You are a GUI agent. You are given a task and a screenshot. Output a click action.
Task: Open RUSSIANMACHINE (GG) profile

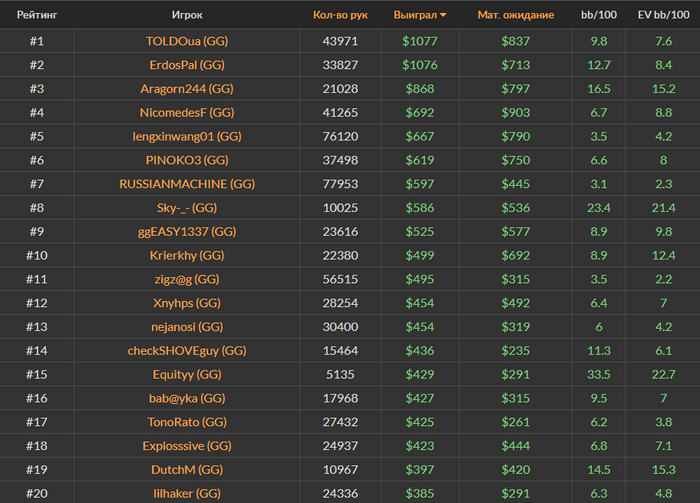[187, 184]
